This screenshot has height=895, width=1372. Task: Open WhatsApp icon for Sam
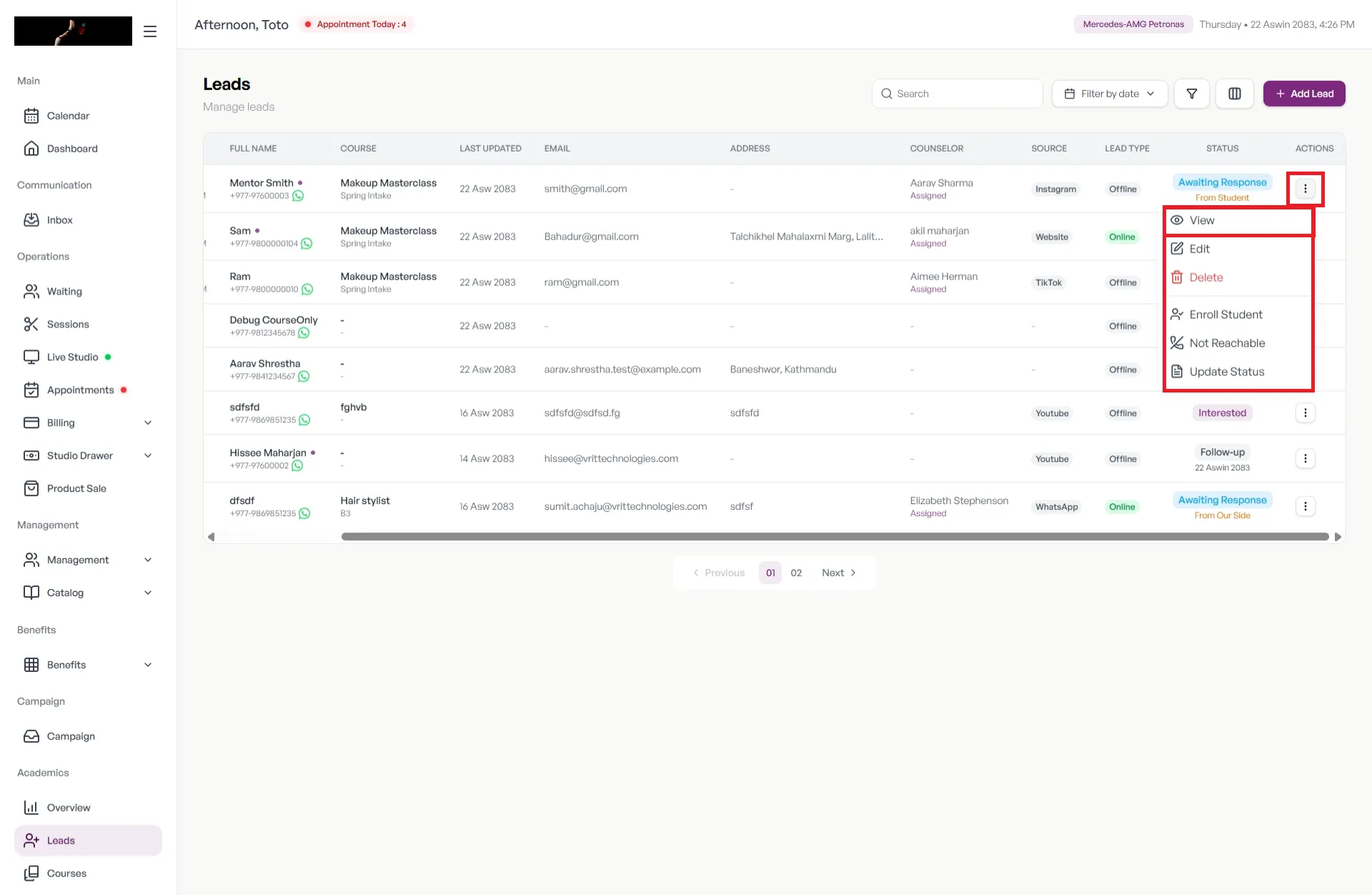pyautogui.click(x=307, y=244)
